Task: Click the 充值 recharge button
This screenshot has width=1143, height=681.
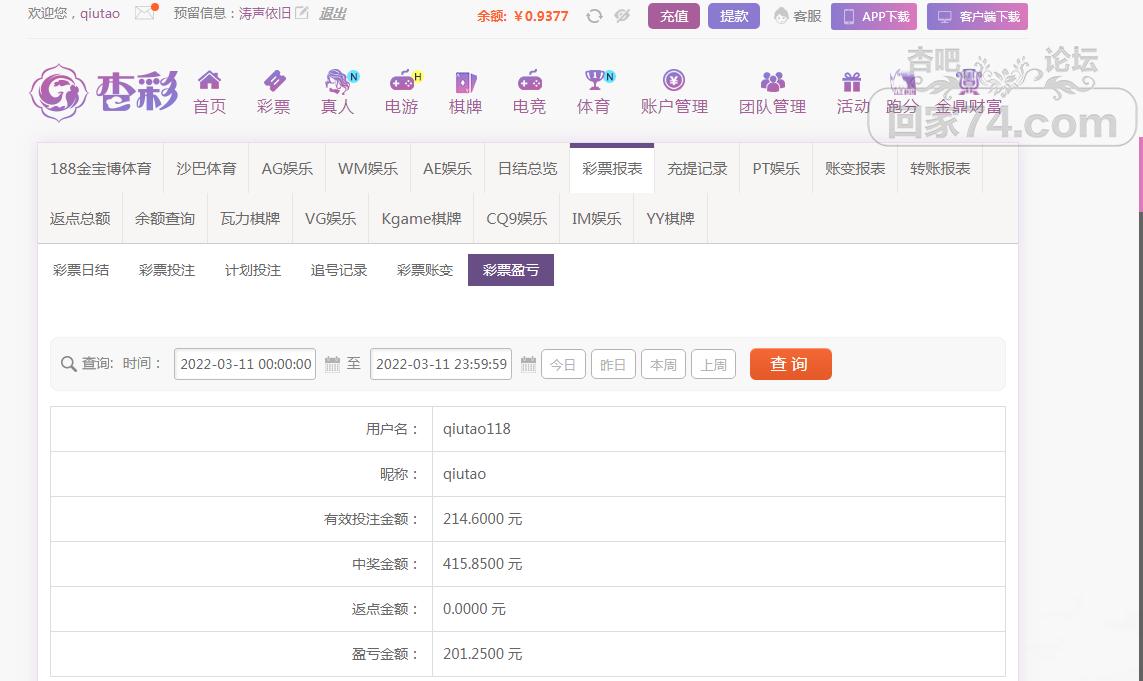Action: 674,16
